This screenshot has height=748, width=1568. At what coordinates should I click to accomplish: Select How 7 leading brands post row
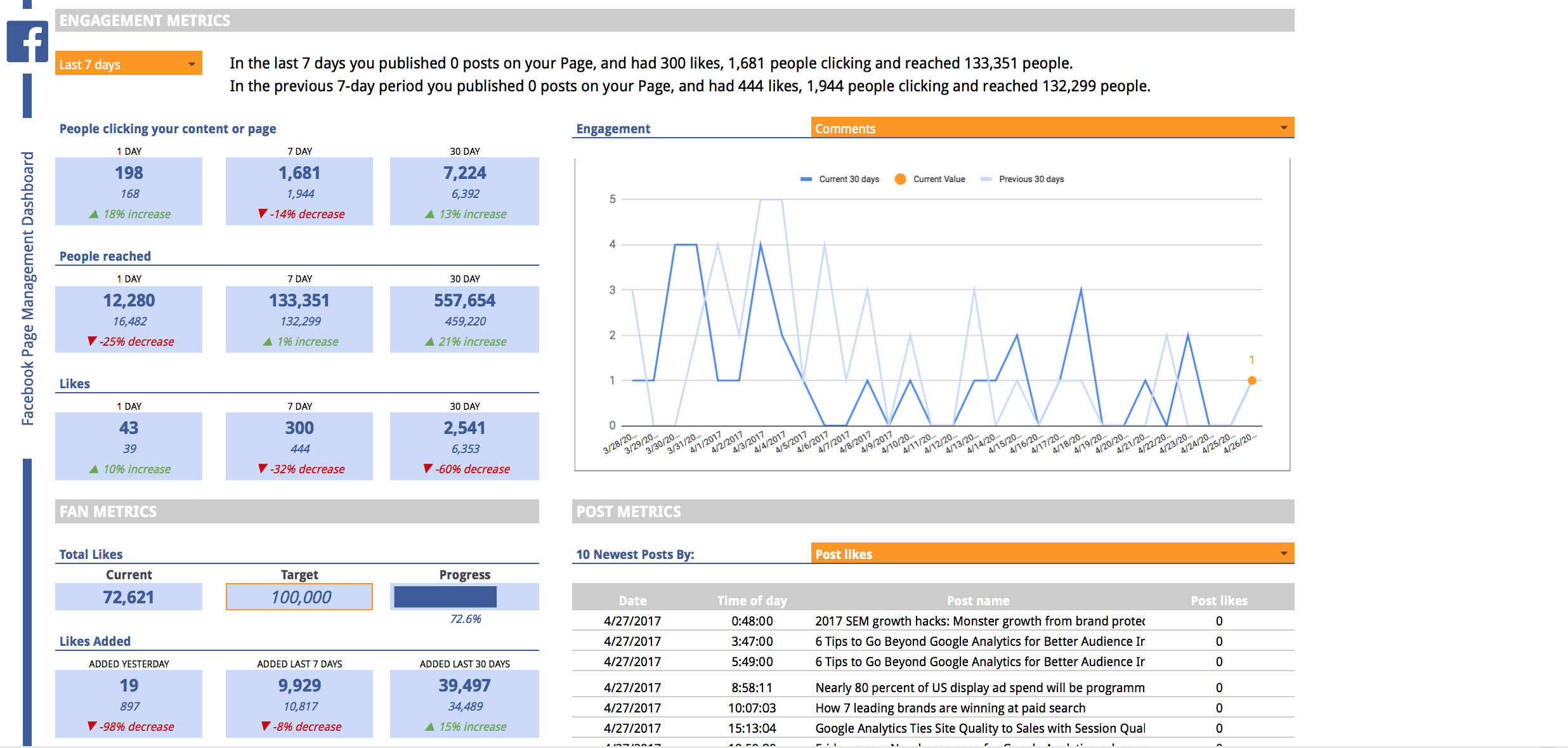950,708
